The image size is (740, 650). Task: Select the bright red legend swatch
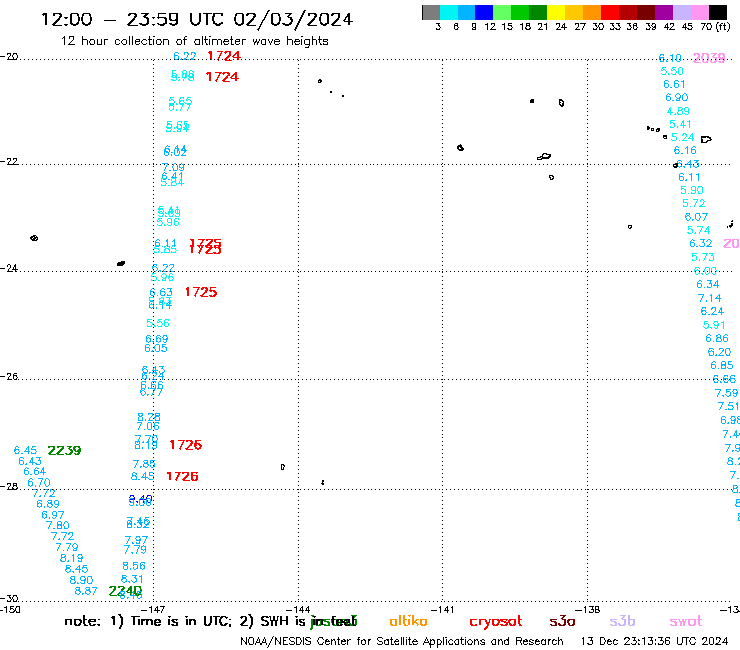click(610, 12)
